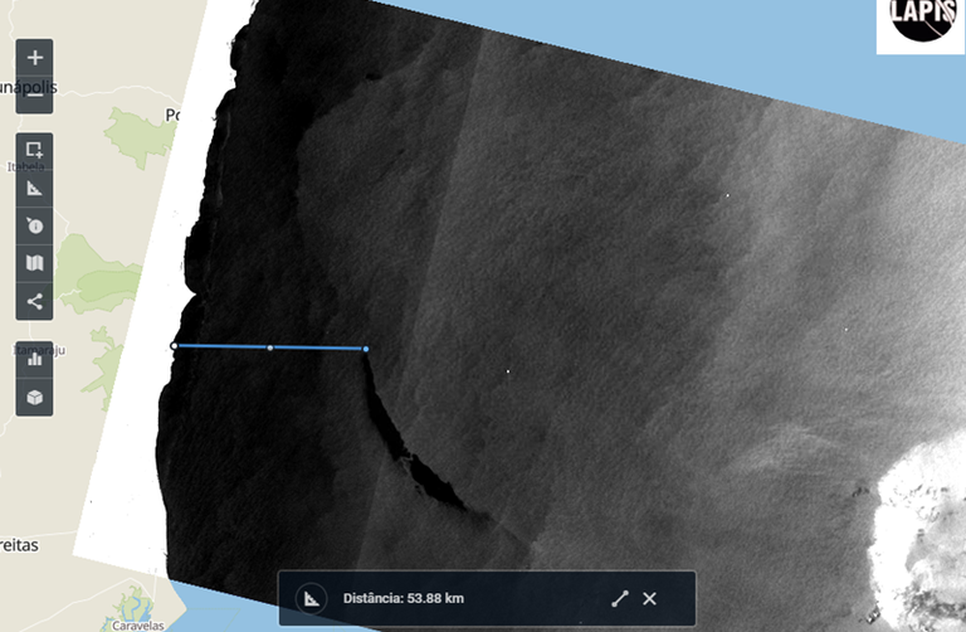
Task: Click the line-draw icon in the distance panel
Action: pos(620,599)
